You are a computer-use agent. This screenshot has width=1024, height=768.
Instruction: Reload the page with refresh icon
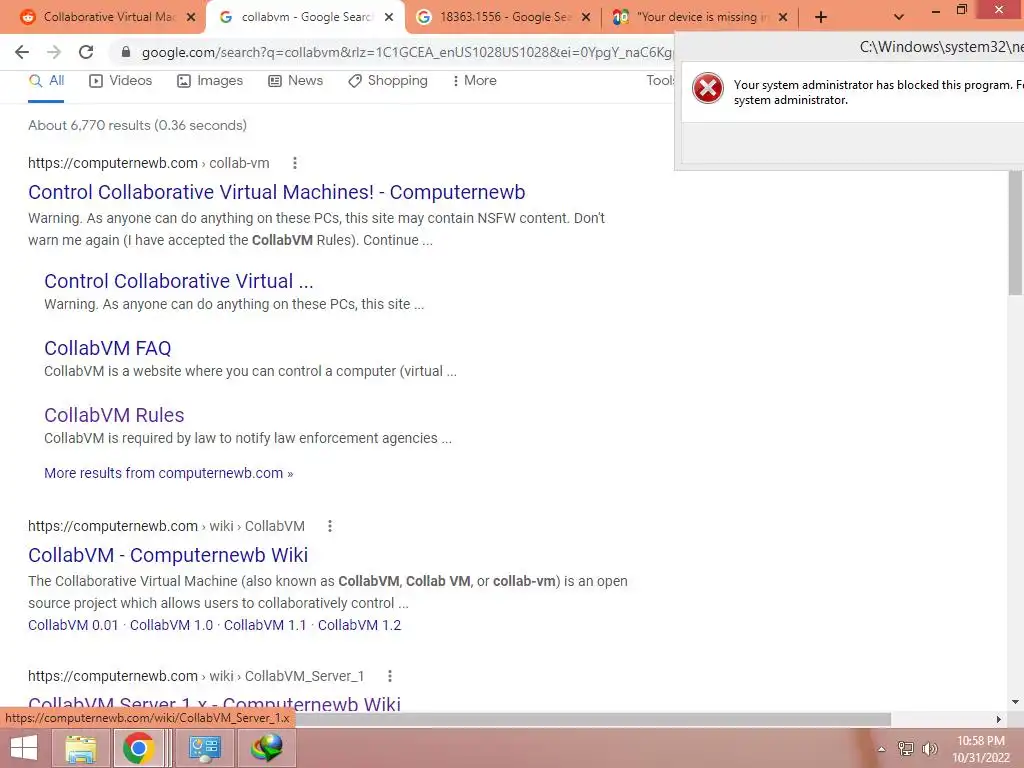coord(86,52)
